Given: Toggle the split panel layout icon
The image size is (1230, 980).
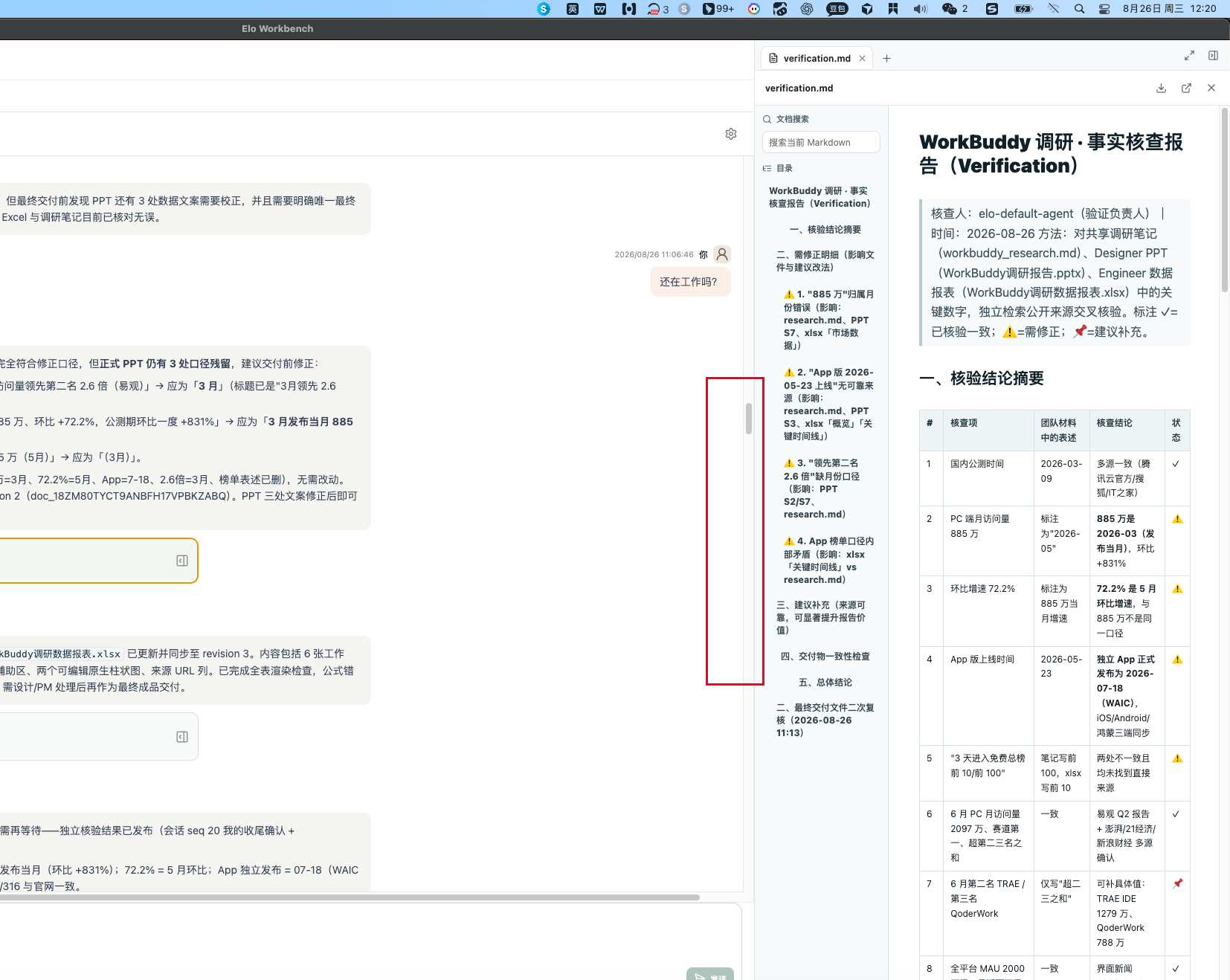Looking at the screenshot, I should [1213, 56].
